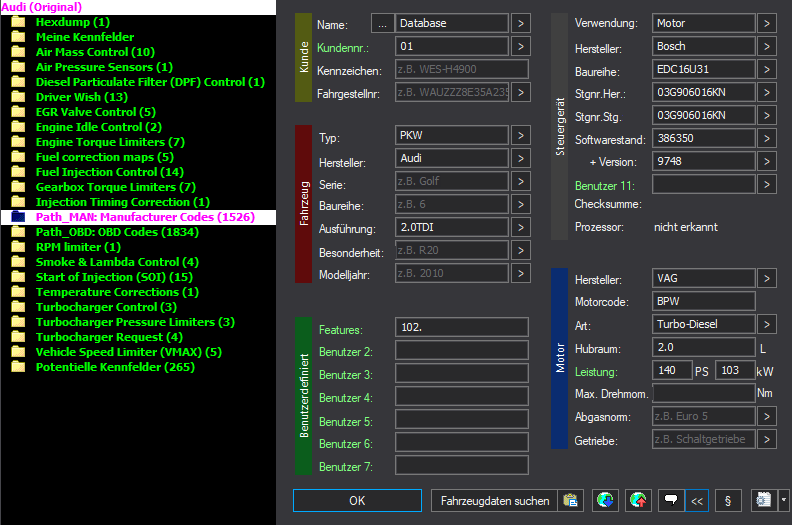Select Engine Torque Limiters (7) folder
Image resolution: width=792 pixels, height=525 pixels.
click(x=110, y=142)
